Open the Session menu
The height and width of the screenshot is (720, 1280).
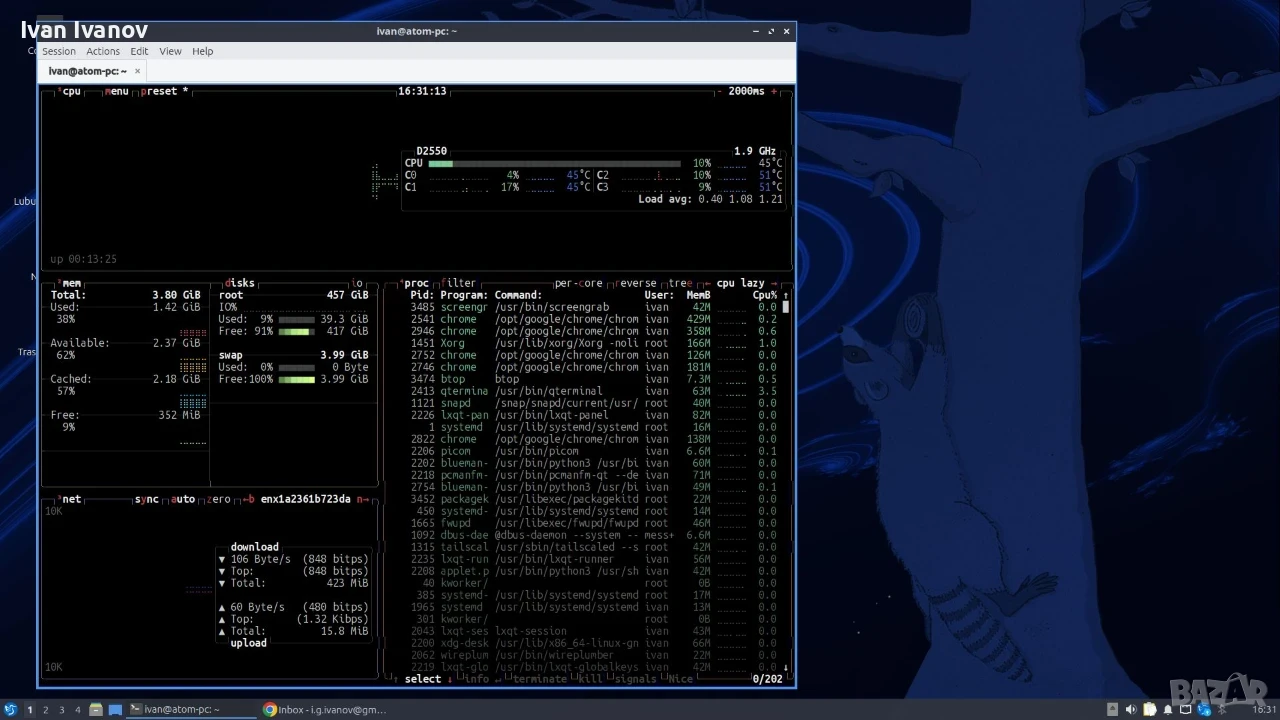click(x=58, y=51)
